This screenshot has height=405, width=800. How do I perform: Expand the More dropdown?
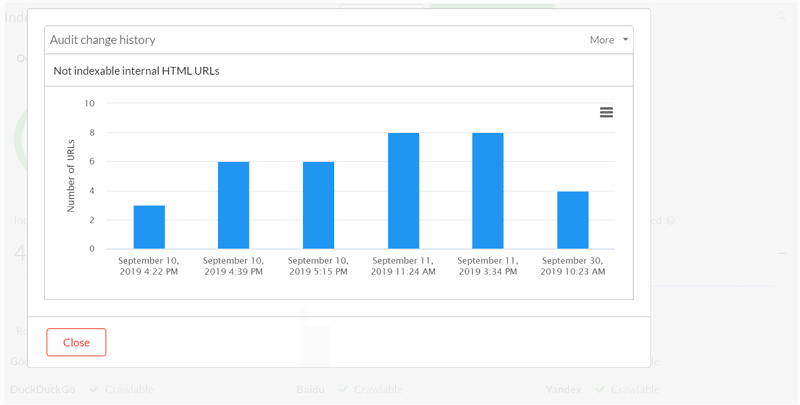point(609,40)
